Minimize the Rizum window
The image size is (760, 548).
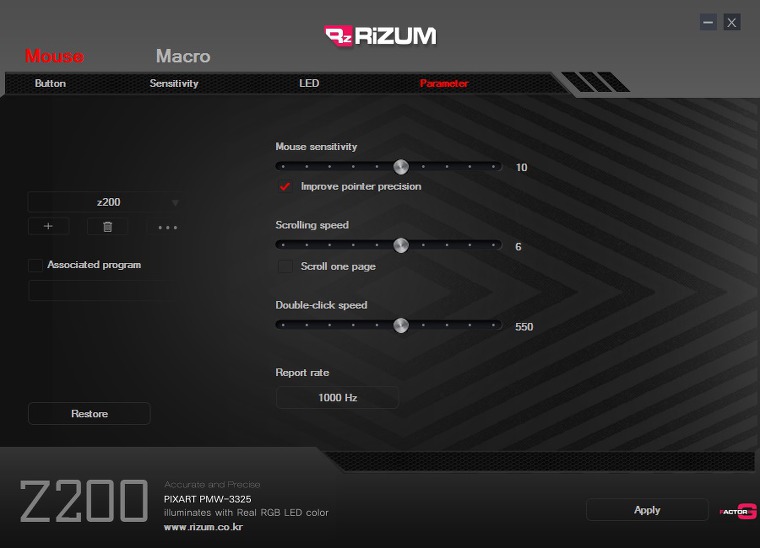tap(708, 22)
